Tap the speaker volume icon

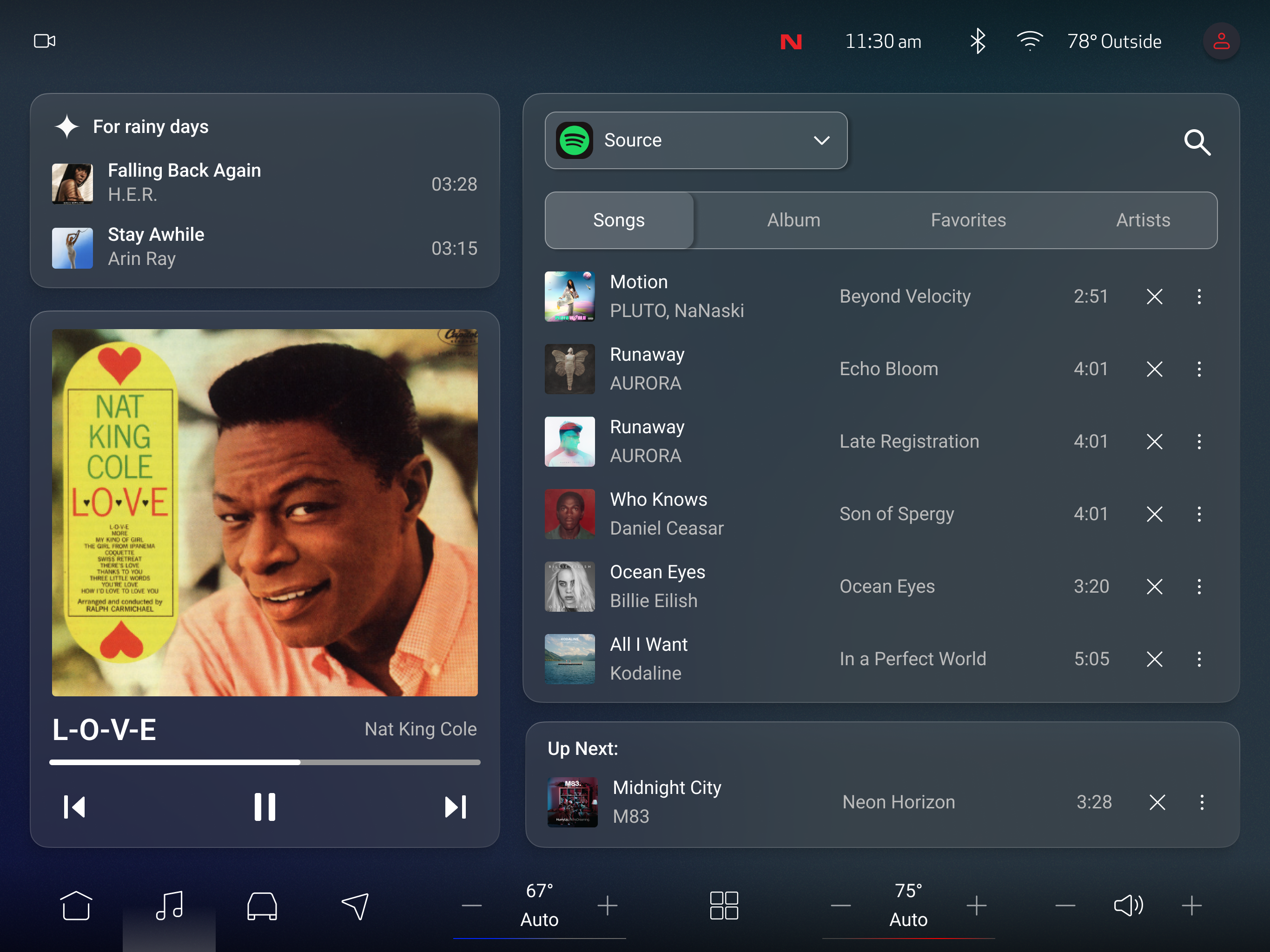click(x=1128, y=906)
